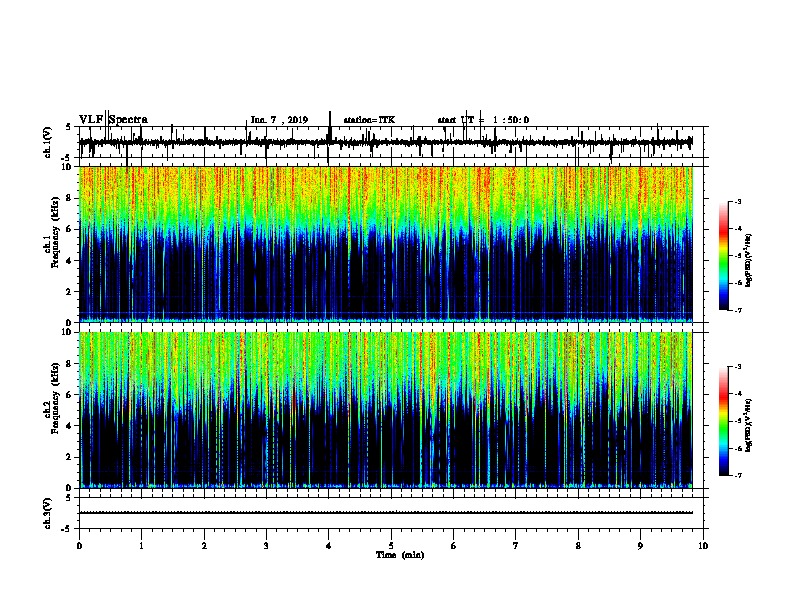Click the time axis tick label "9" minutes
Viewport: 792px width, 612px height.
640,546
